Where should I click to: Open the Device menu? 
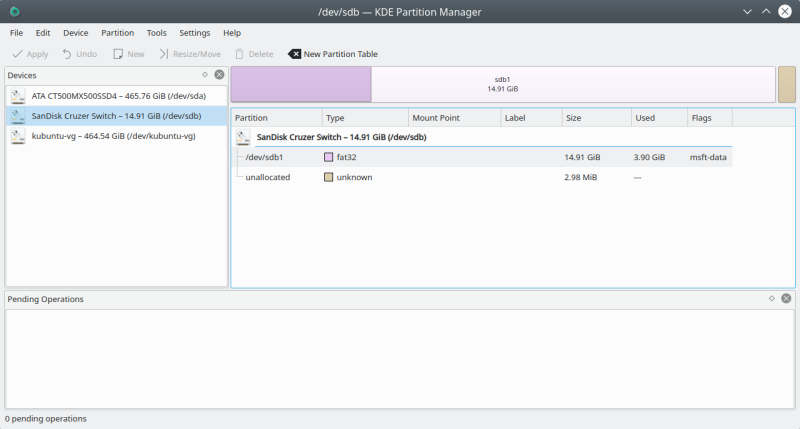pos(76,33)
